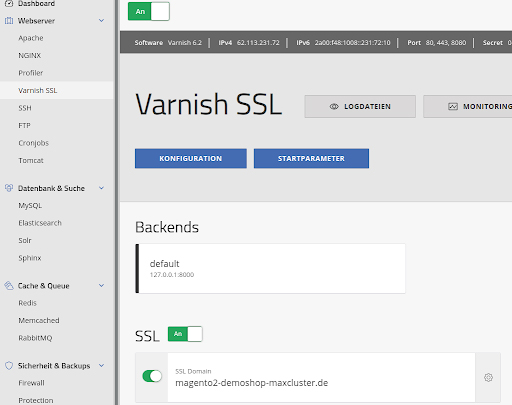The height and width of the screenshot is (405, 512).
Task: Open Memcached in the sidebar
Action: tap(39, 320)
